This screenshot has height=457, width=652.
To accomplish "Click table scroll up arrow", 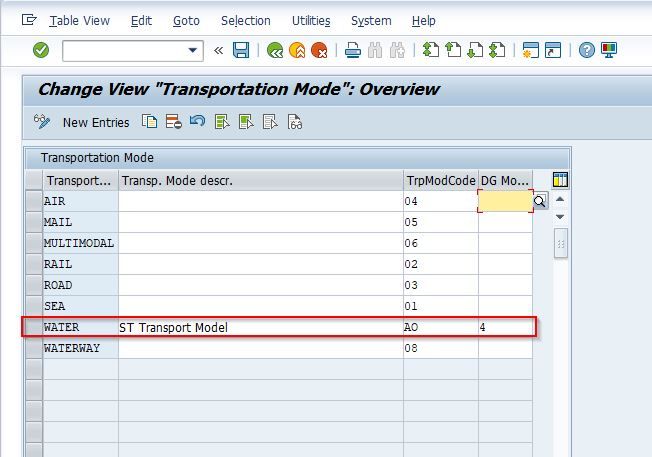I will pyautogui.click(x=560, y=199).
